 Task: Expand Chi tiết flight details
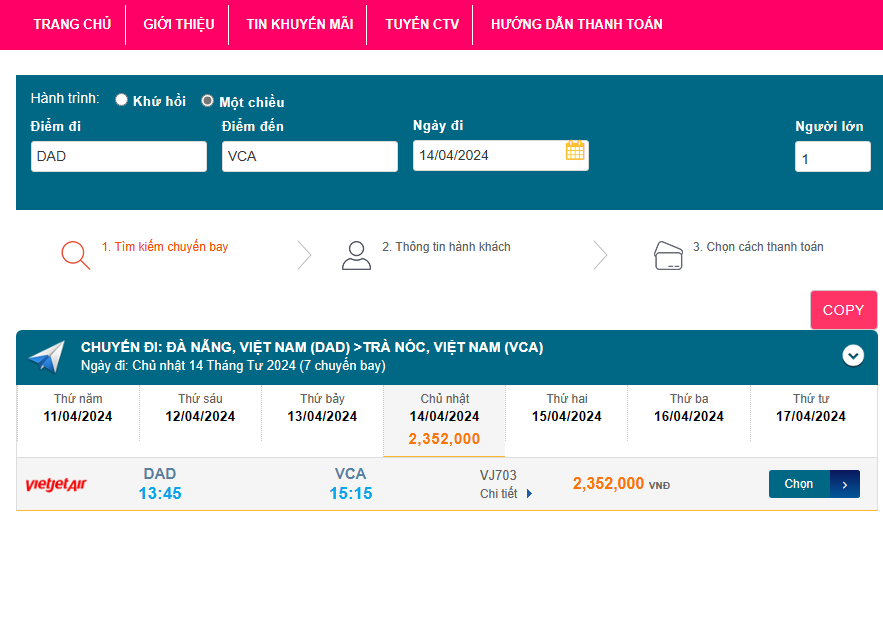tap(506, 493)
